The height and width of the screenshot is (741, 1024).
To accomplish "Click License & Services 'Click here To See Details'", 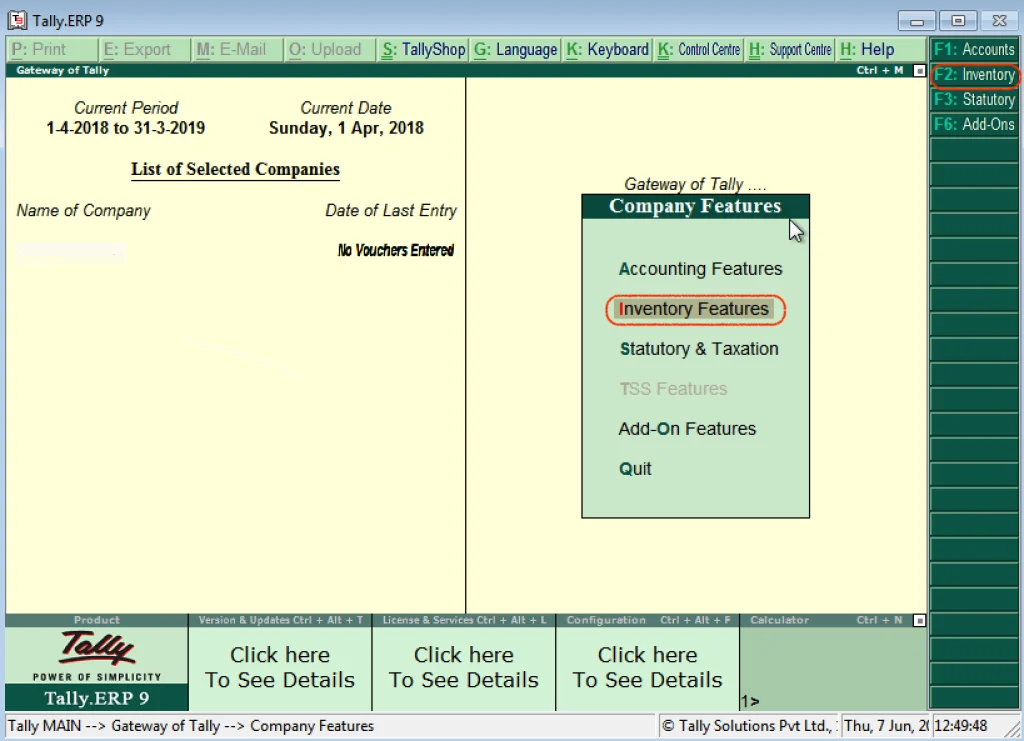I will 464,667.
